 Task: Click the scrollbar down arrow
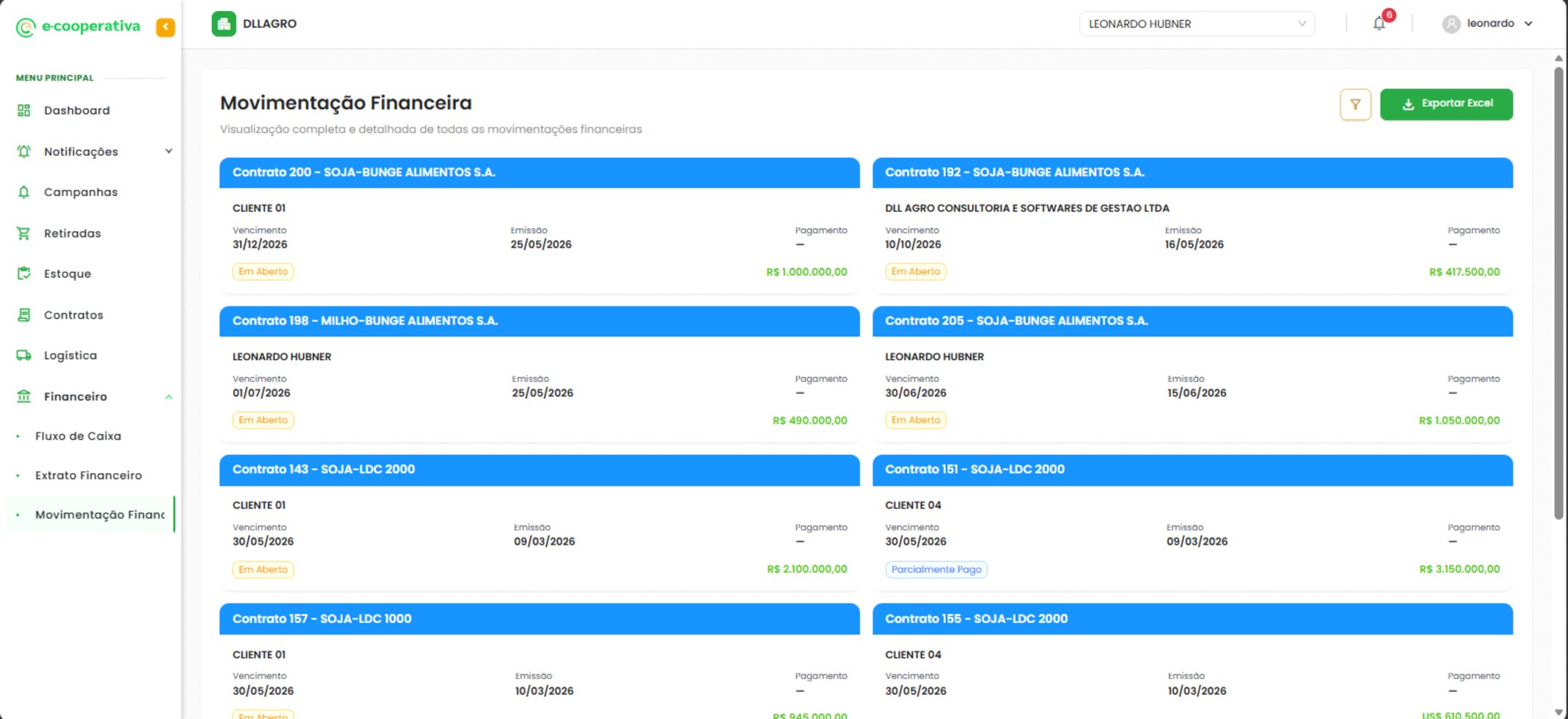click(1559, 712)
